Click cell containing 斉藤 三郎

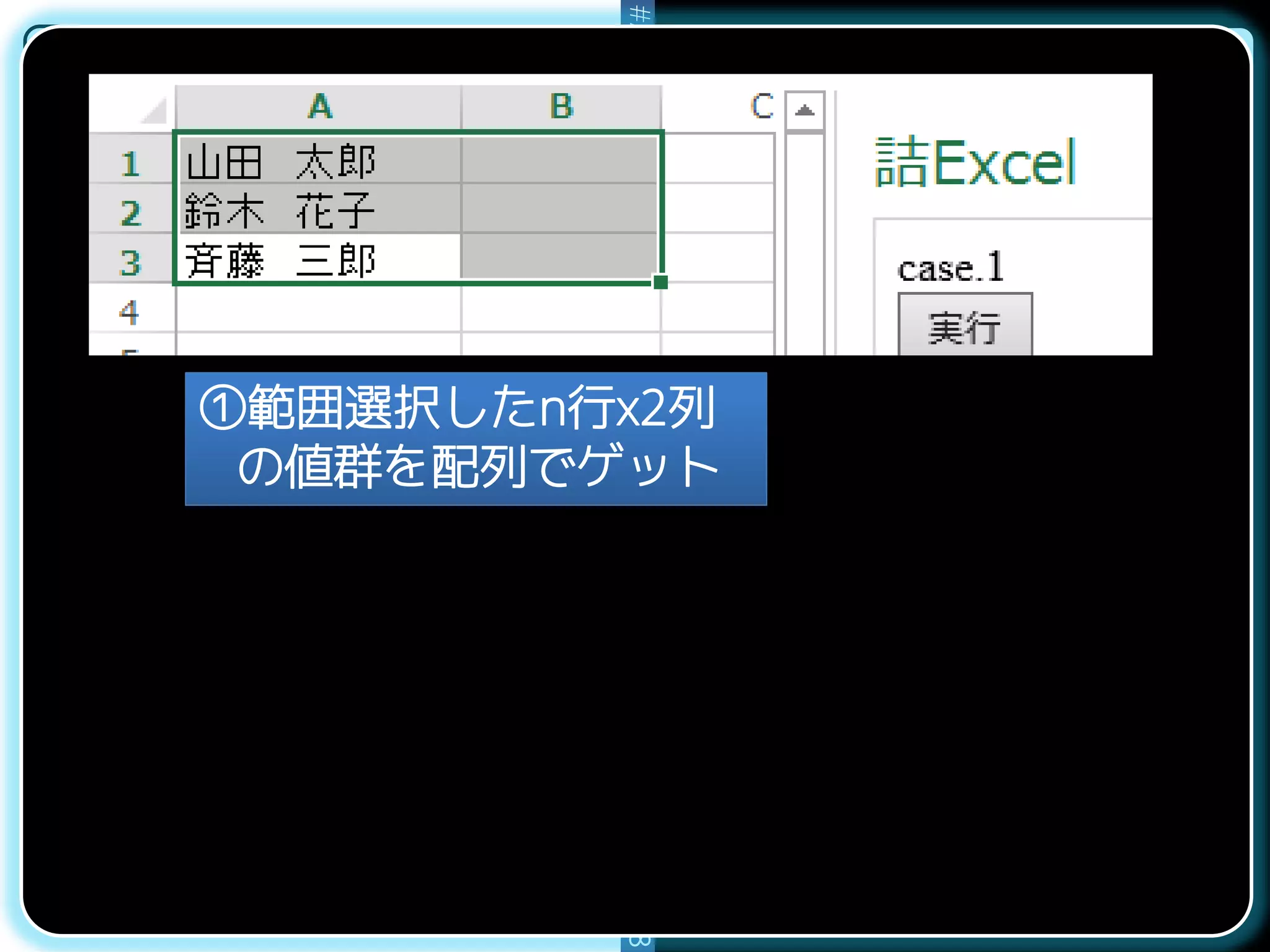(x=319, y=258)
